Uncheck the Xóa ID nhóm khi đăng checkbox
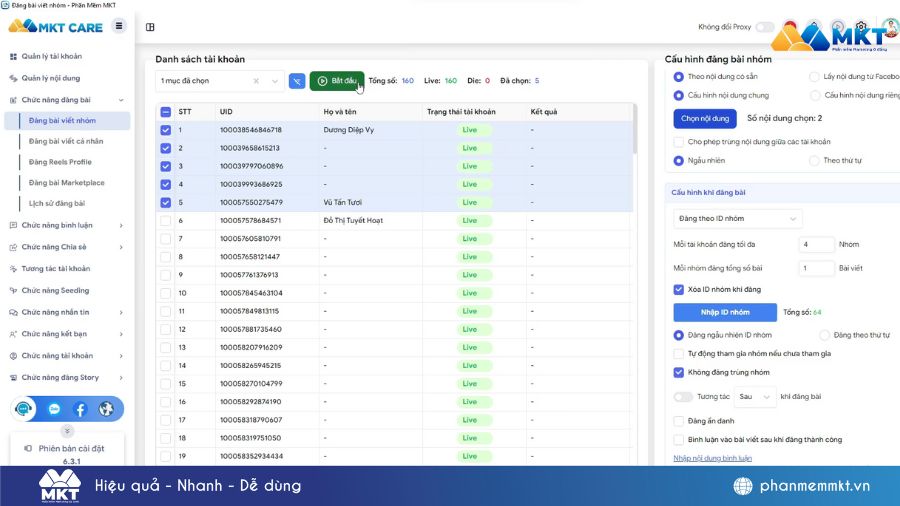 click(679, 290)
